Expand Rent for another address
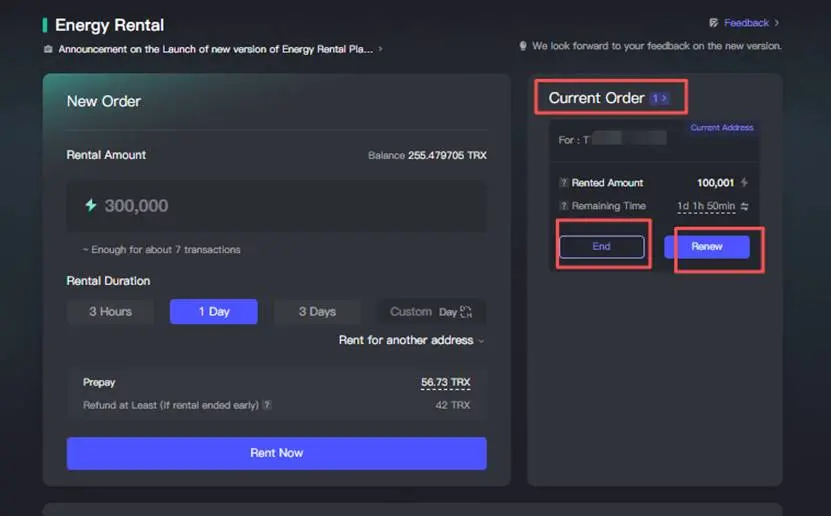 pos(411,340)
